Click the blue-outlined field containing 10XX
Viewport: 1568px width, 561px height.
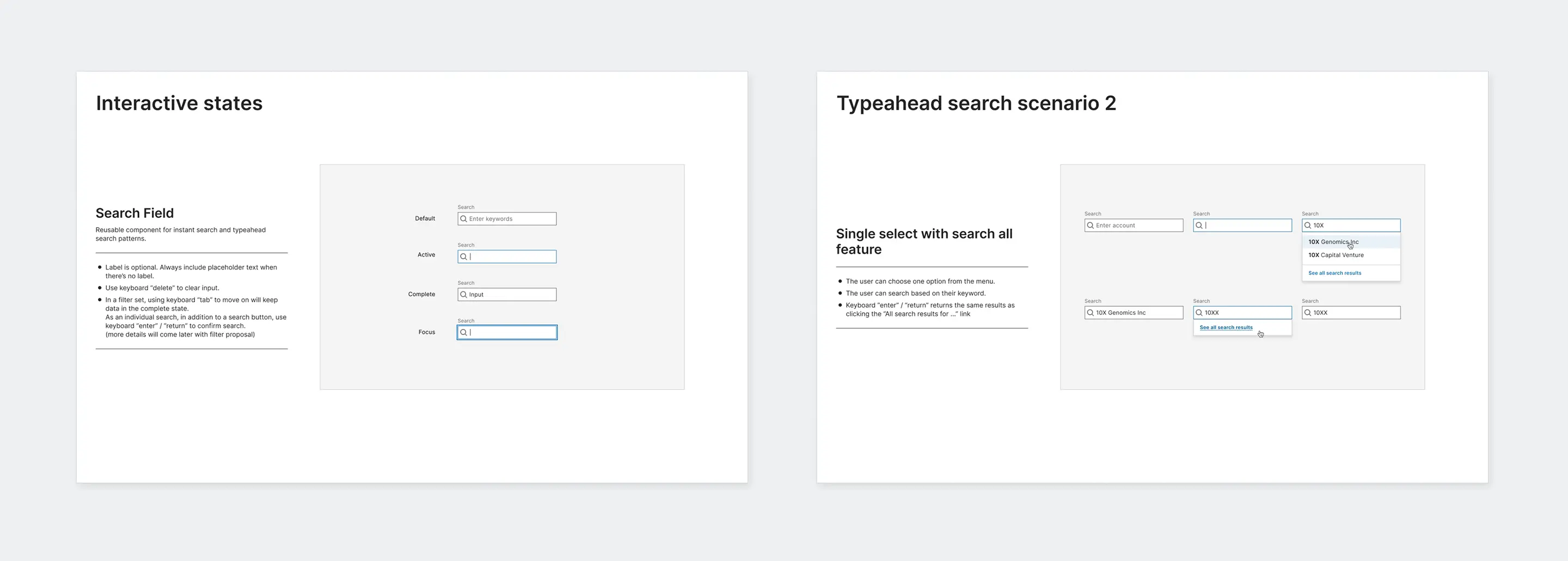(1242, 313)
